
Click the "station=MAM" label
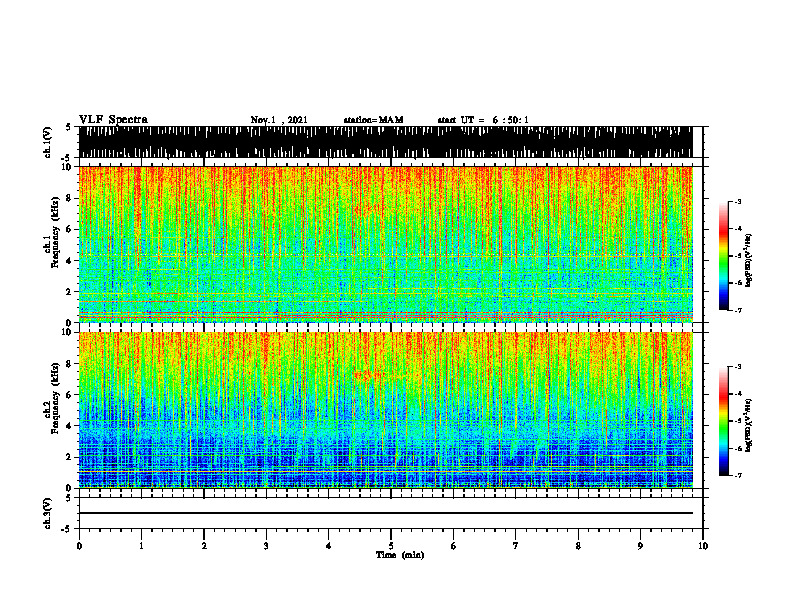pyautogui.click(x=373, y=120)
